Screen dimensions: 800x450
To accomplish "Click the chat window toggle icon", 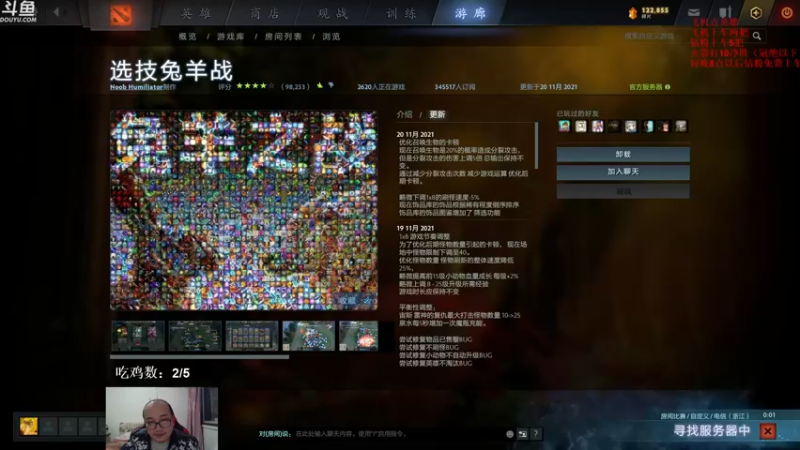I will point(522,434).
